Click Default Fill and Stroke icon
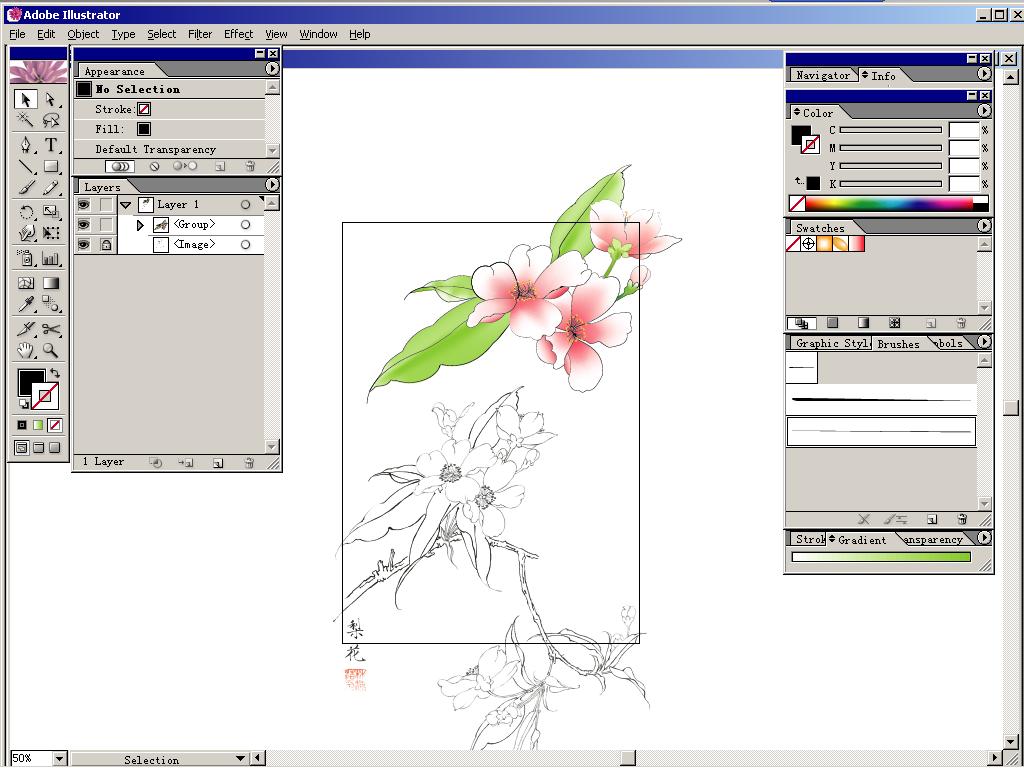 point(24,404)
